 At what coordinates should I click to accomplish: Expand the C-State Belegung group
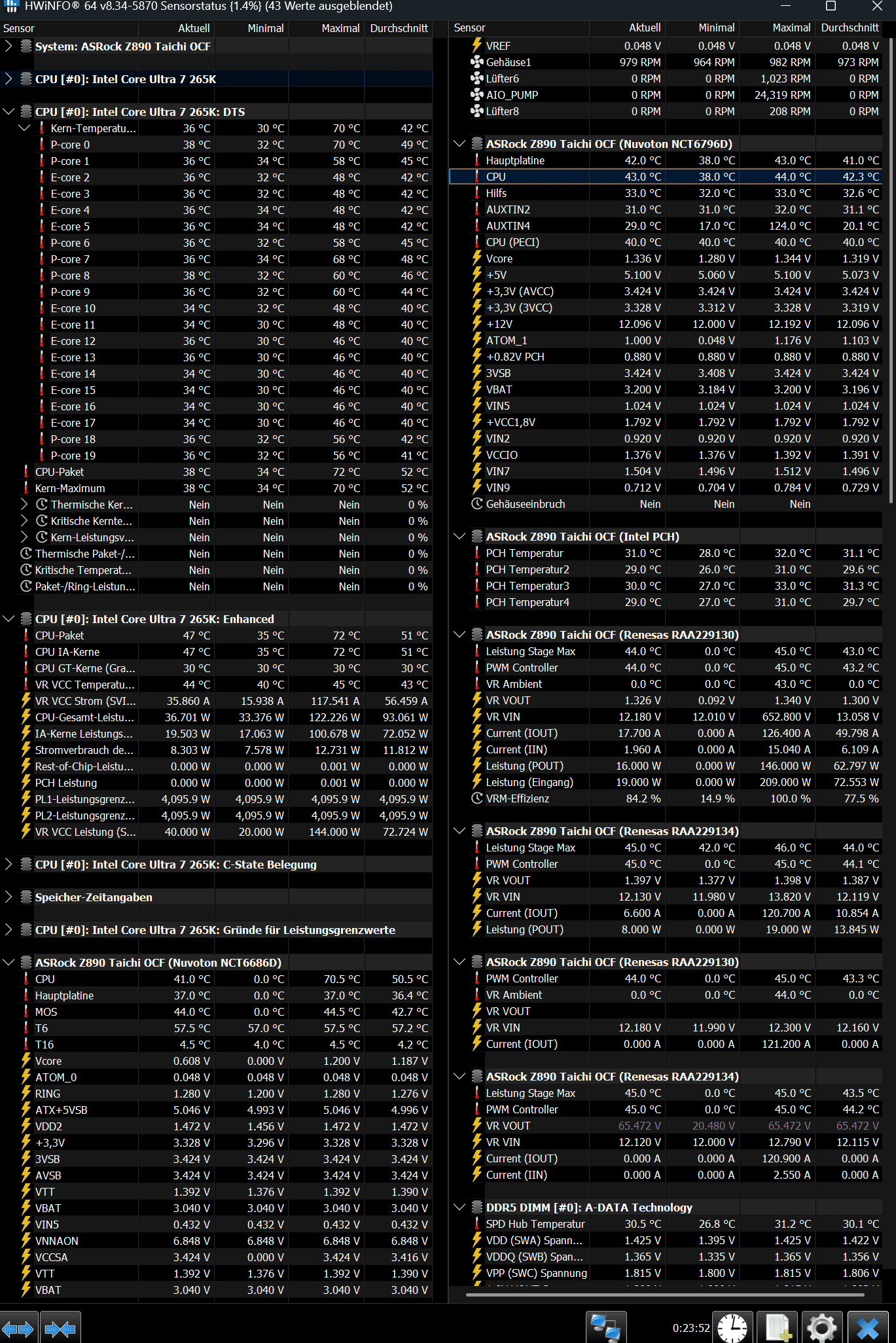tap(8, 864)
